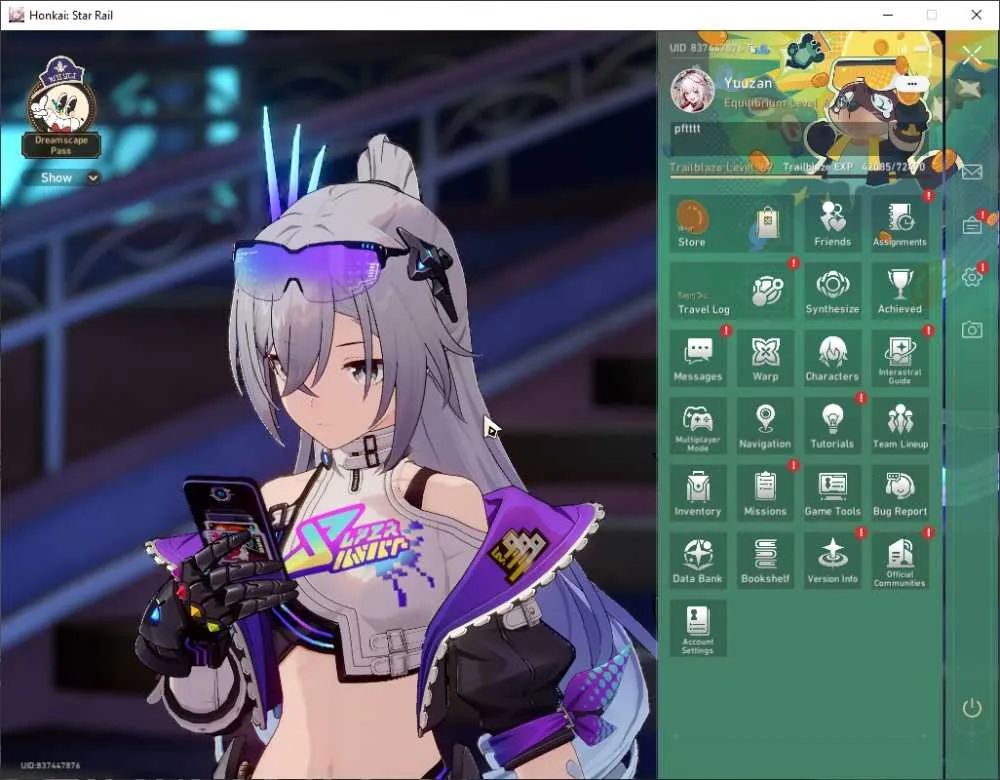1000x780 pixels.
Task: Open the Interastral Guide
Action: tap(899, 359)
